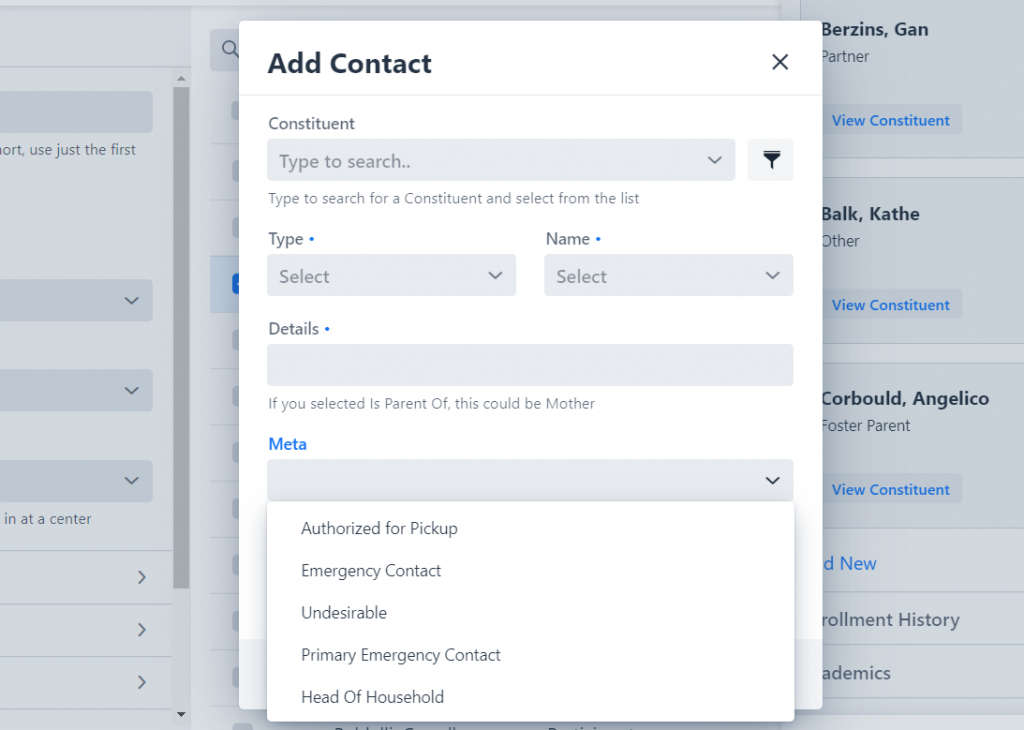Image resolution: width=1024 pixels, height=730 pixels.
Task: Choose Emergency Contact option
Action: tap(371, 571)
